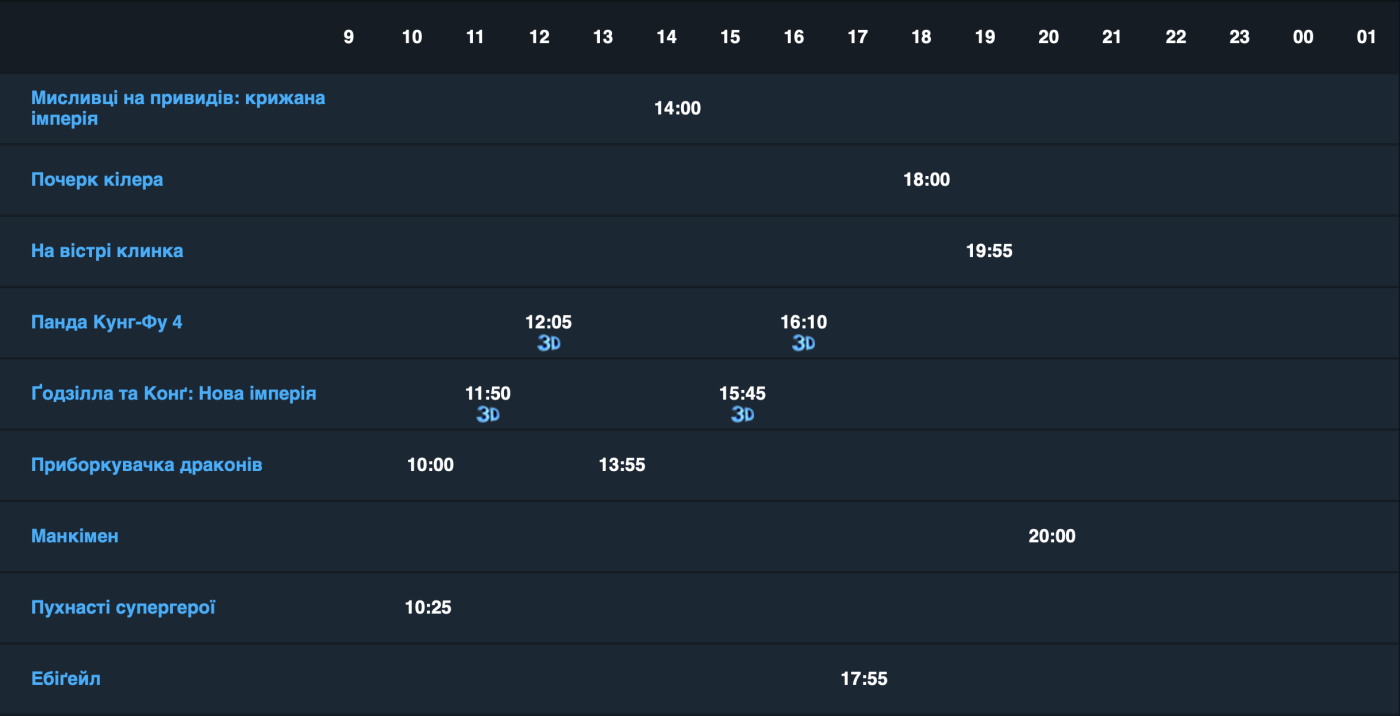Open Приборкувачка драконів movie title
The width and height of the screenshot is (1400, 716).
[x=147, y=465]
